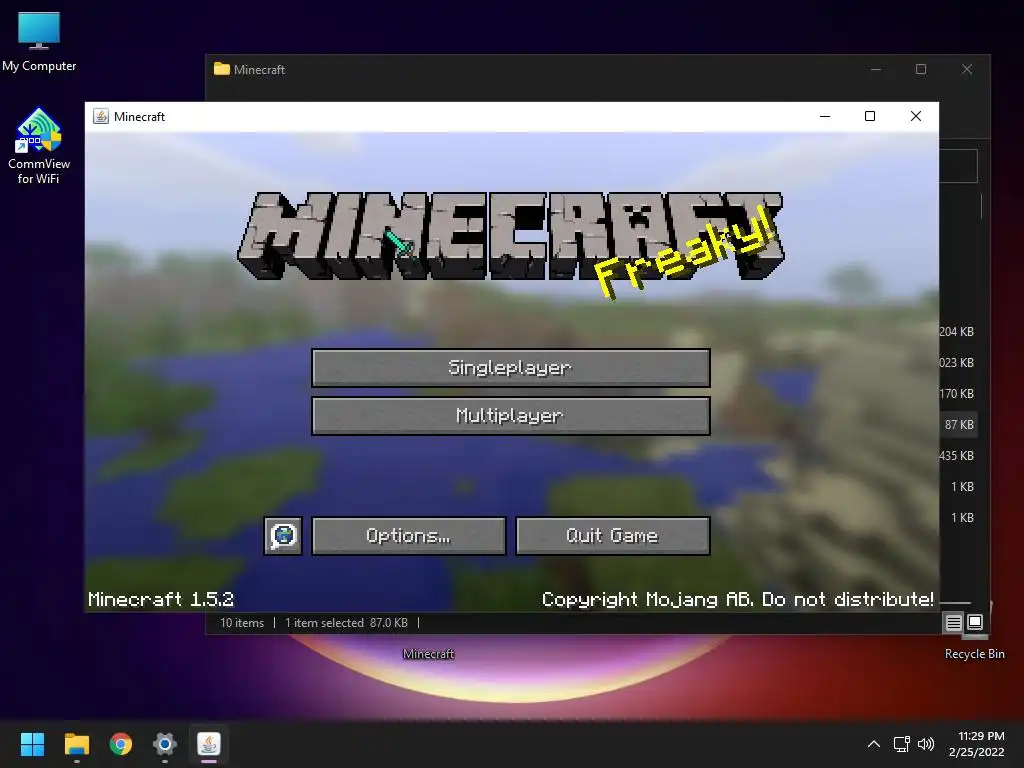Open Singleplayer mode in Minecraft

tap(511, 368)
